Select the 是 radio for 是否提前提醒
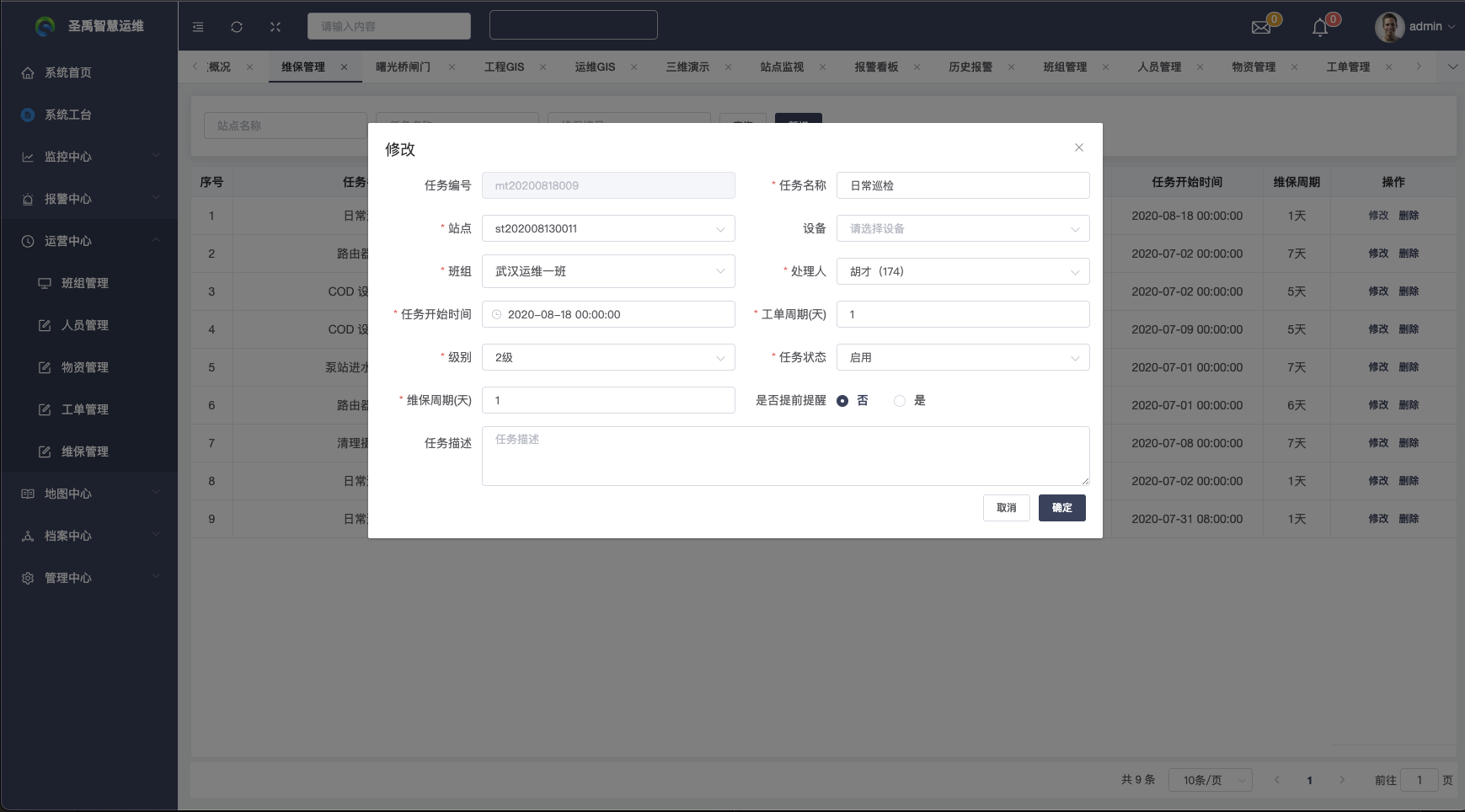The height and width of the screenshot is (812, 1465). click(x=900, y=401)
